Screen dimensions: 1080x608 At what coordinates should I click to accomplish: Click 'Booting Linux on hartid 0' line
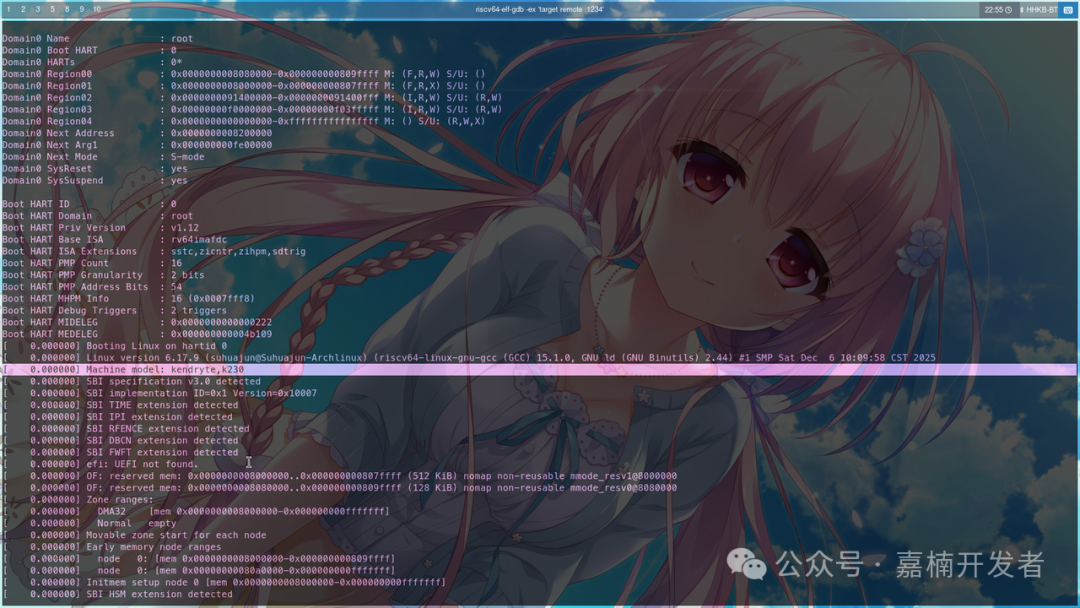114,346
